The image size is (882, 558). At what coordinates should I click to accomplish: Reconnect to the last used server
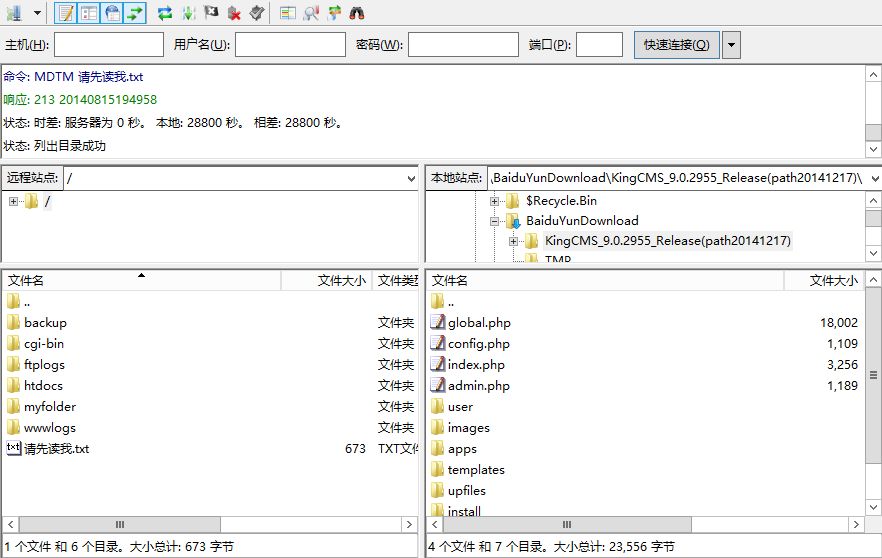(257, 12)
